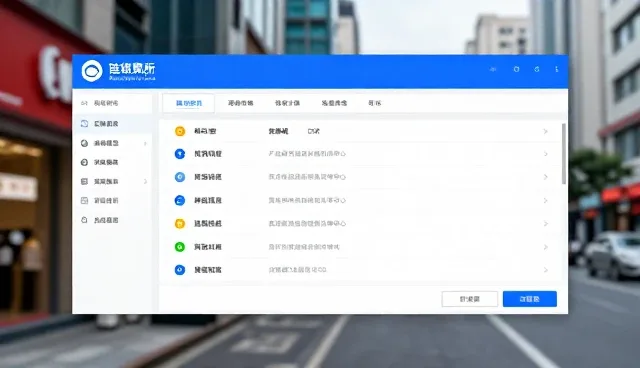Click the first sidebar item's icon
The width and height of the screenshot is (640, 368).
pos(84,103)
